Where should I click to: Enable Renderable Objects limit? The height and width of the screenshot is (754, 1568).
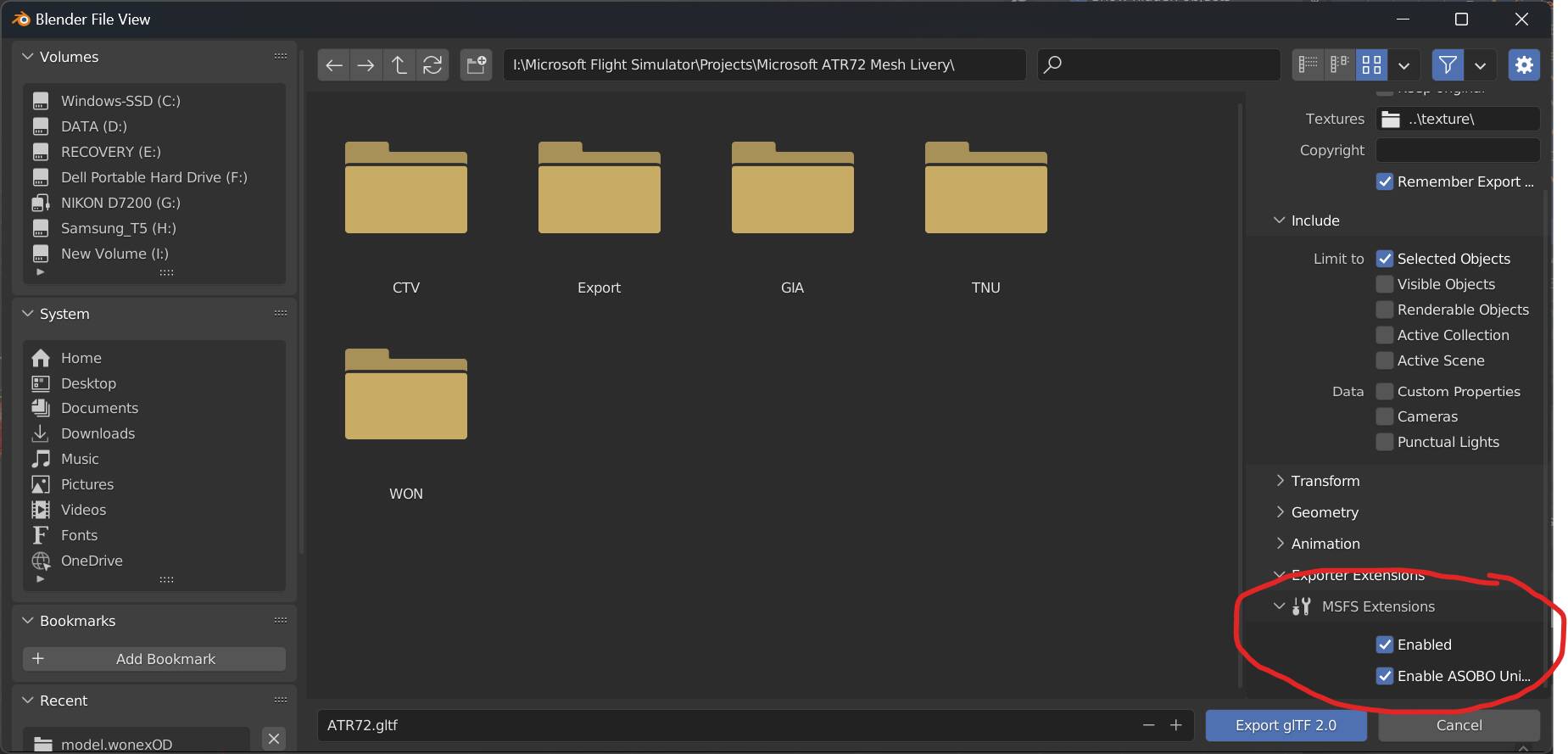pos(1385,310)
